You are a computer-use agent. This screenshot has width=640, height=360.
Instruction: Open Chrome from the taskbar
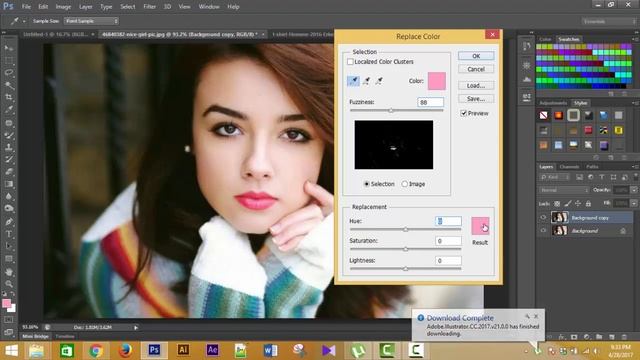coord(96,350)
